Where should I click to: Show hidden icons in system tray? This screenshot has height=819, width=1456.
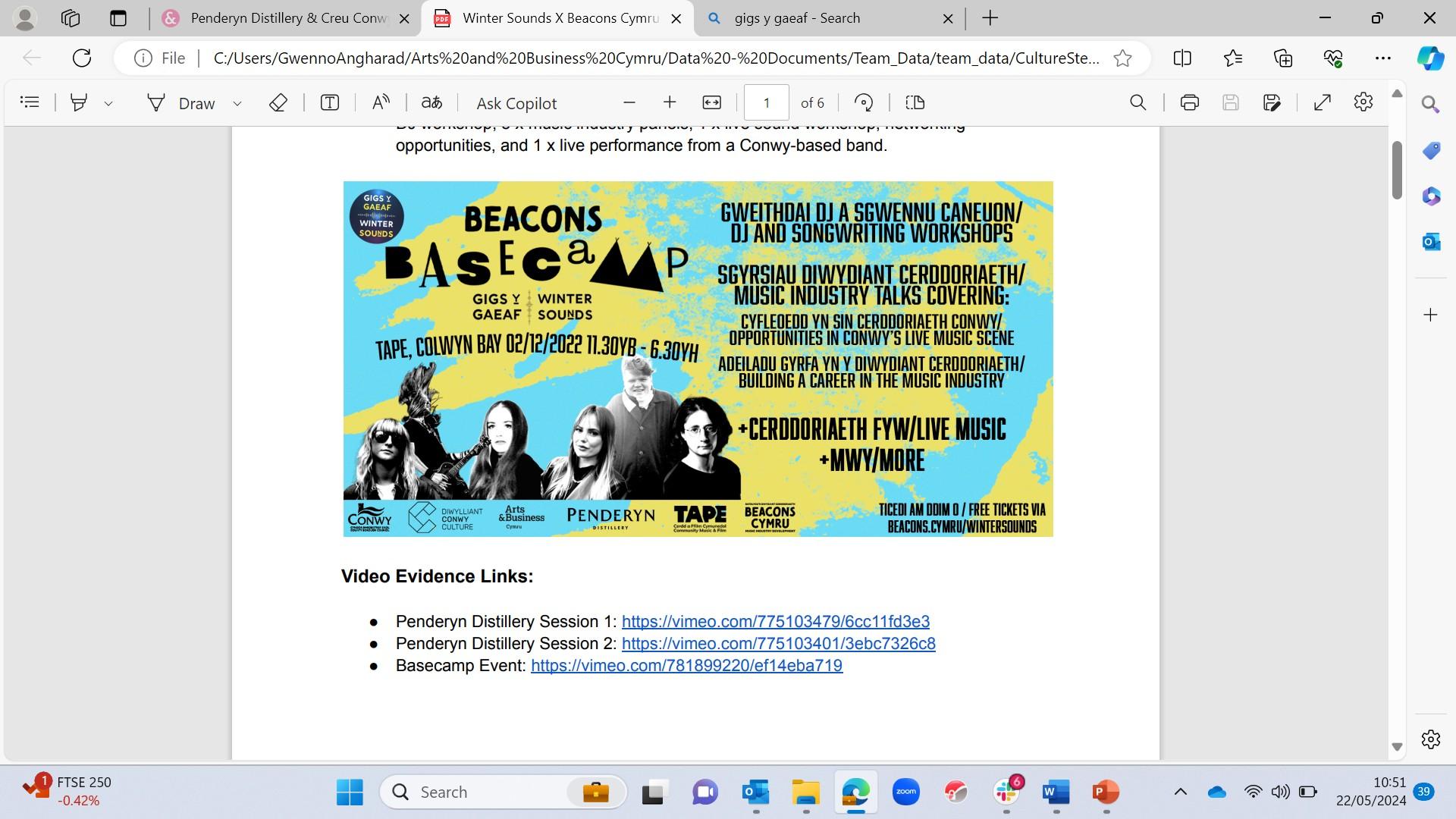pos(1180,792)
